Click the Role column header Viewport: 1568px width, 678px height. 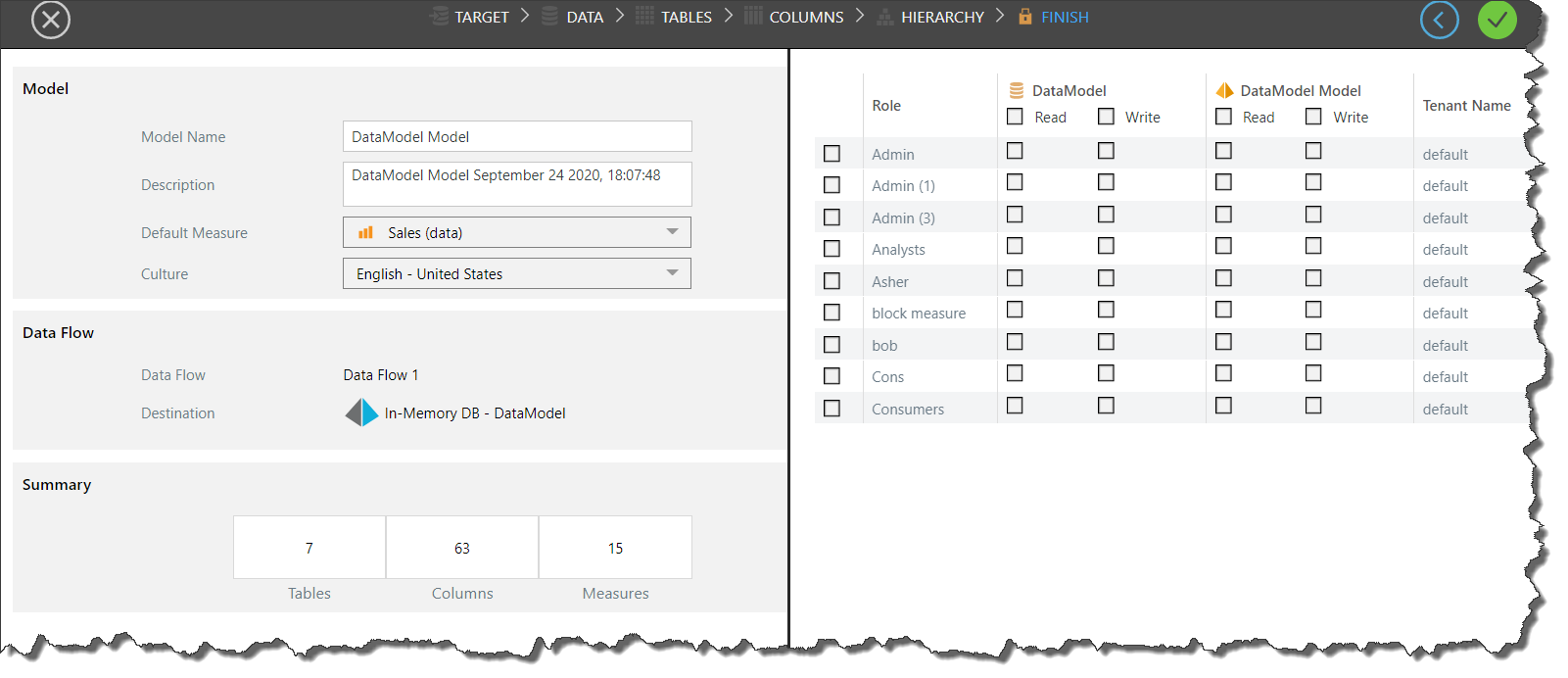point(886,106)
